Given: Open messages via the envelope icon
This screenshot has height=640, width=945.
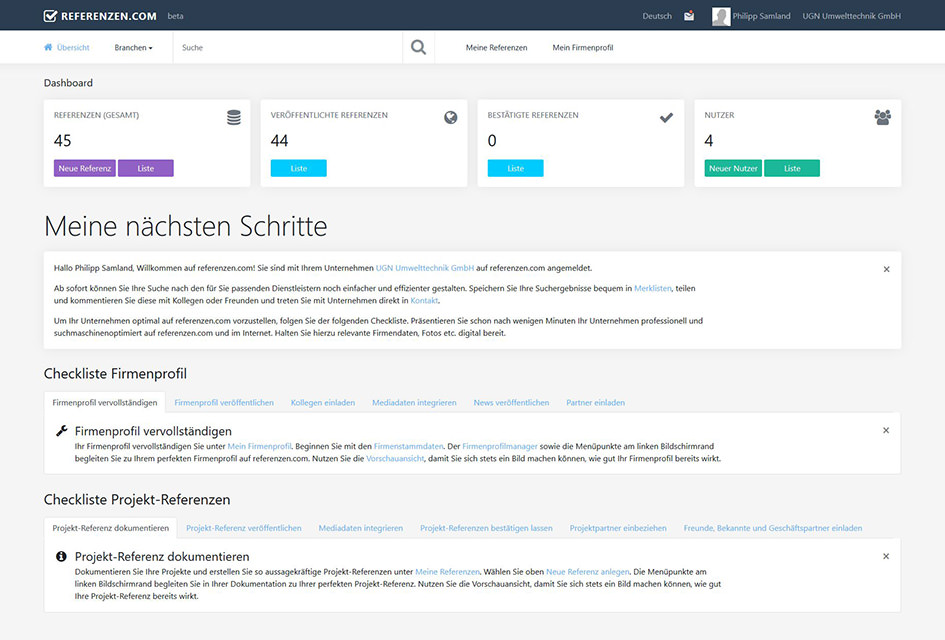Looking at the screenshot, I should (x=690, y=16).
